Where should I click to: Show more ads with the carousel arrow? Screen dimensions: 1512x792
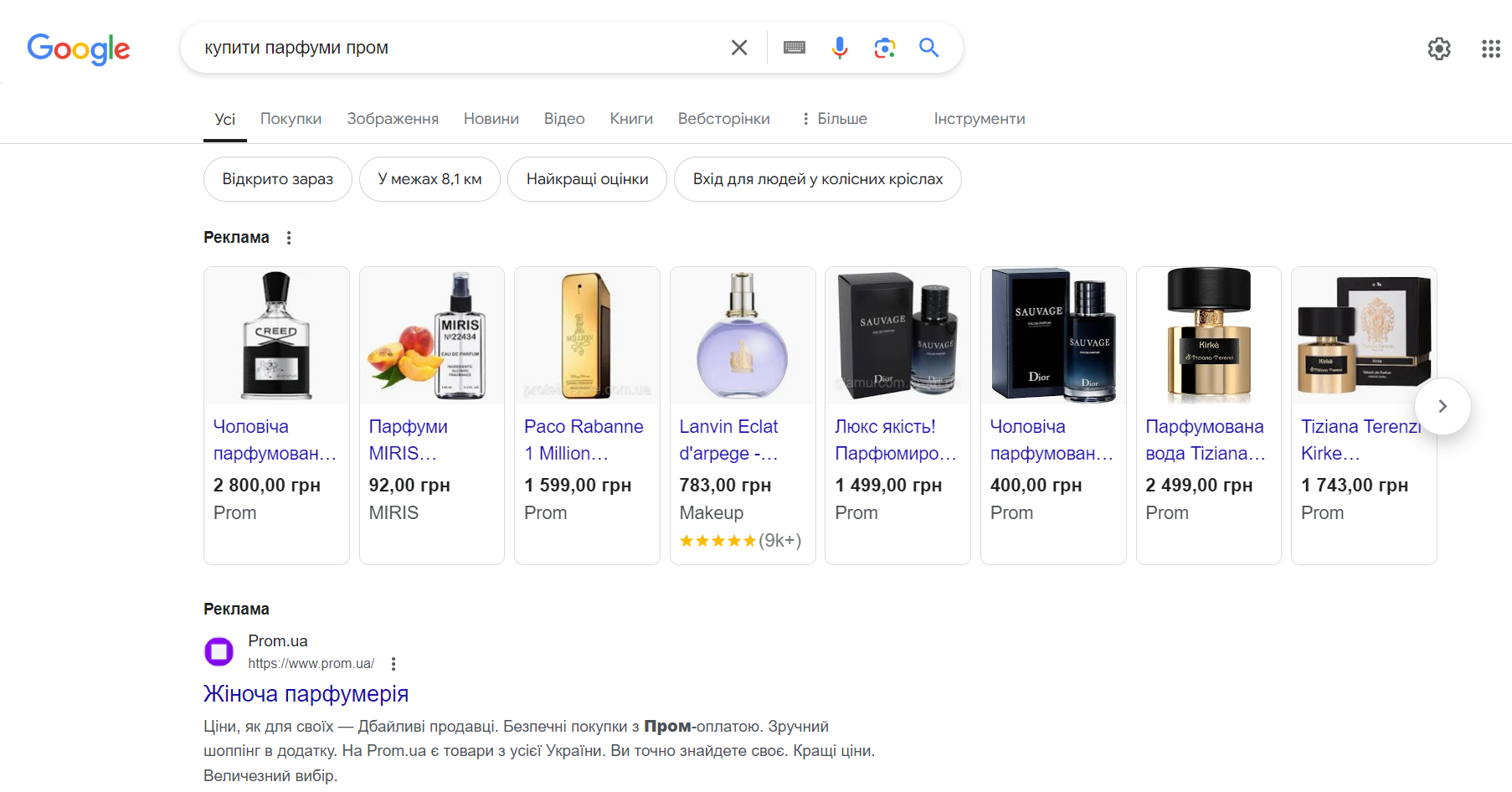click(x=1443, y=406)
